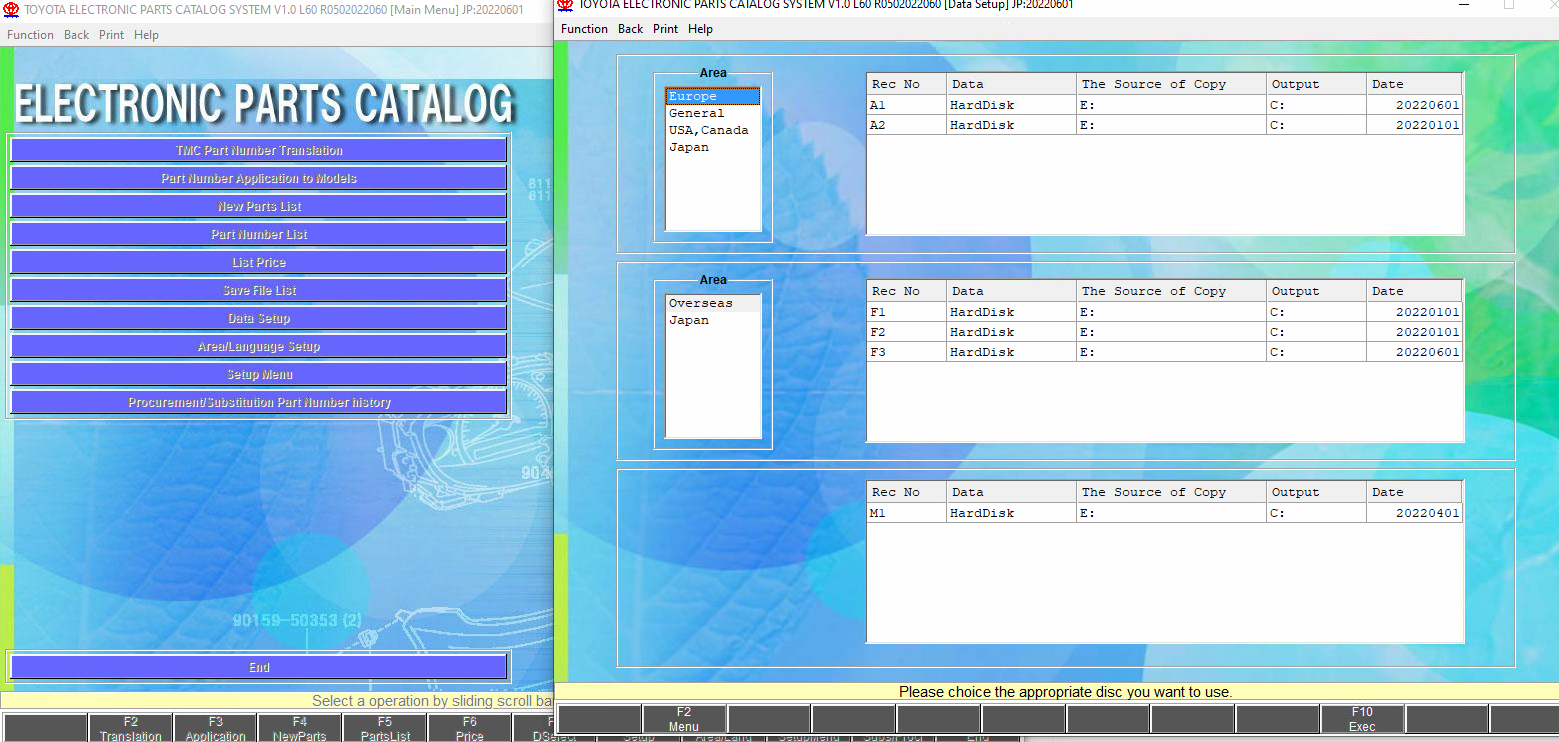Choose Japan in the second Area list
The image size is (1559, 742).
pyautogui.click(x=688, y=320)
